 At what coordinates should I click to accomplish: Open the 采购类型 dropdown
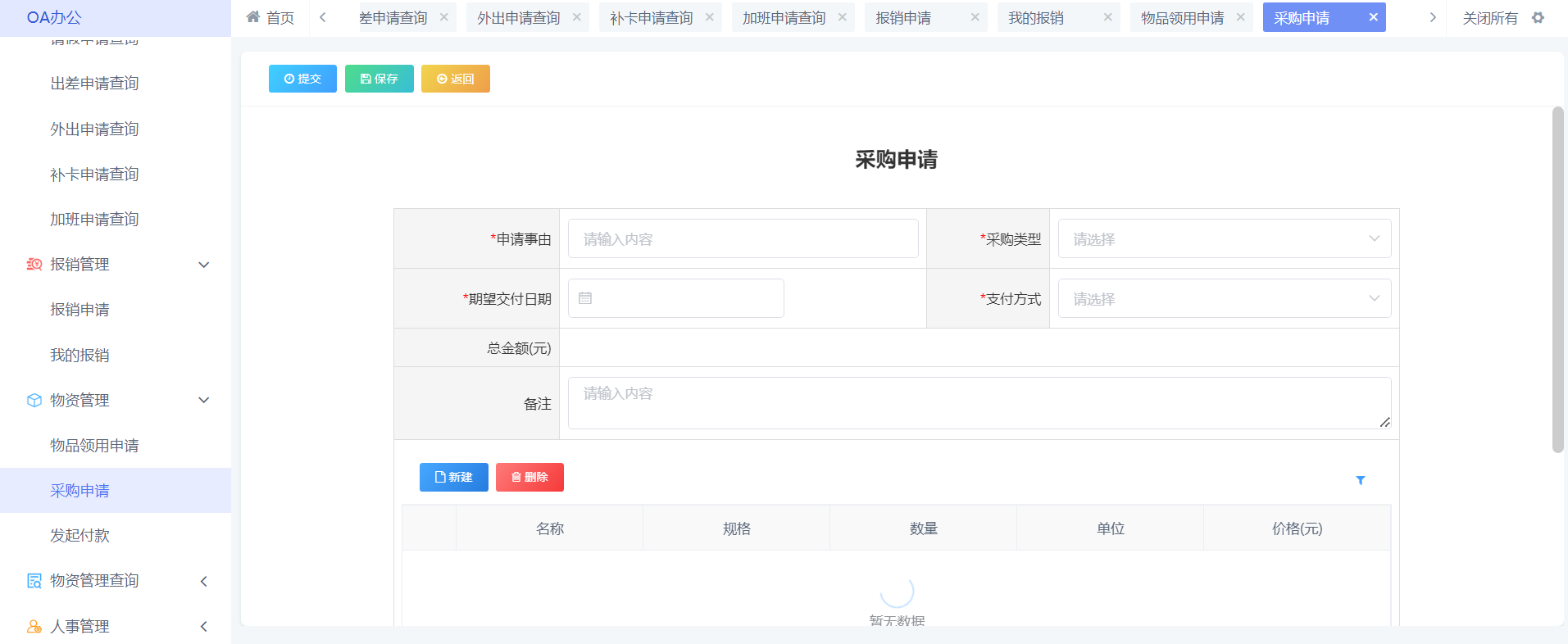(1224, 238)
